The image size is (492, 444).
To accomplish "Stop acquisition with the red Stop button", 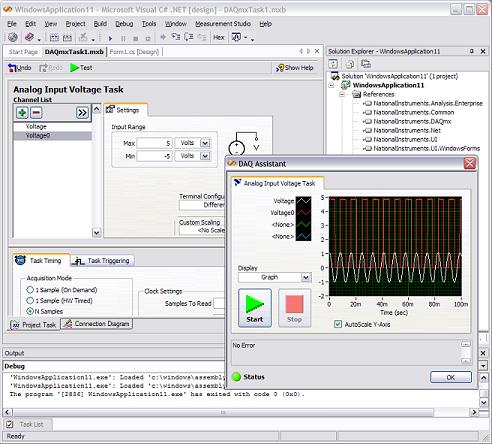I will point(294,308).
